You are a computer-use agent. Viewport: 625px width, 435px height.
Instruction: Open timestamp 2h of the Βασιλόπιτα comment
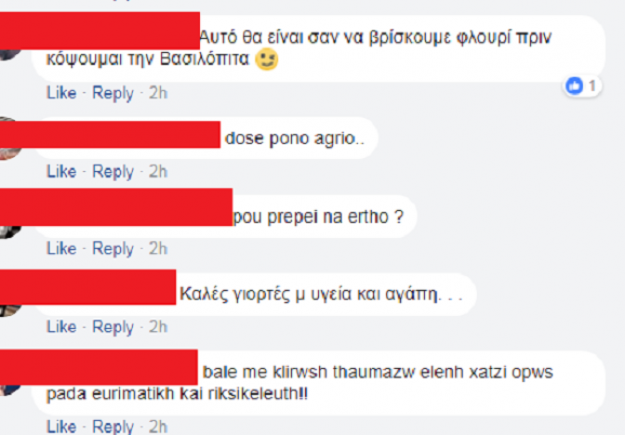158,93
